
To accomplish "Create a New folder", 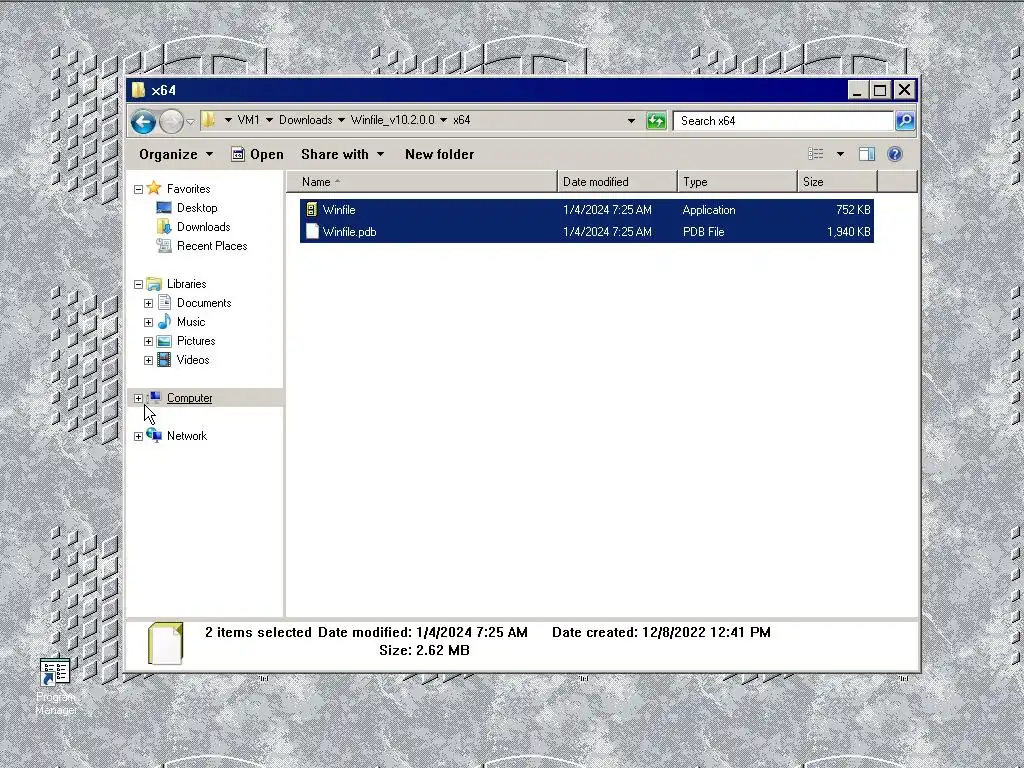I will tap(440, 155).
